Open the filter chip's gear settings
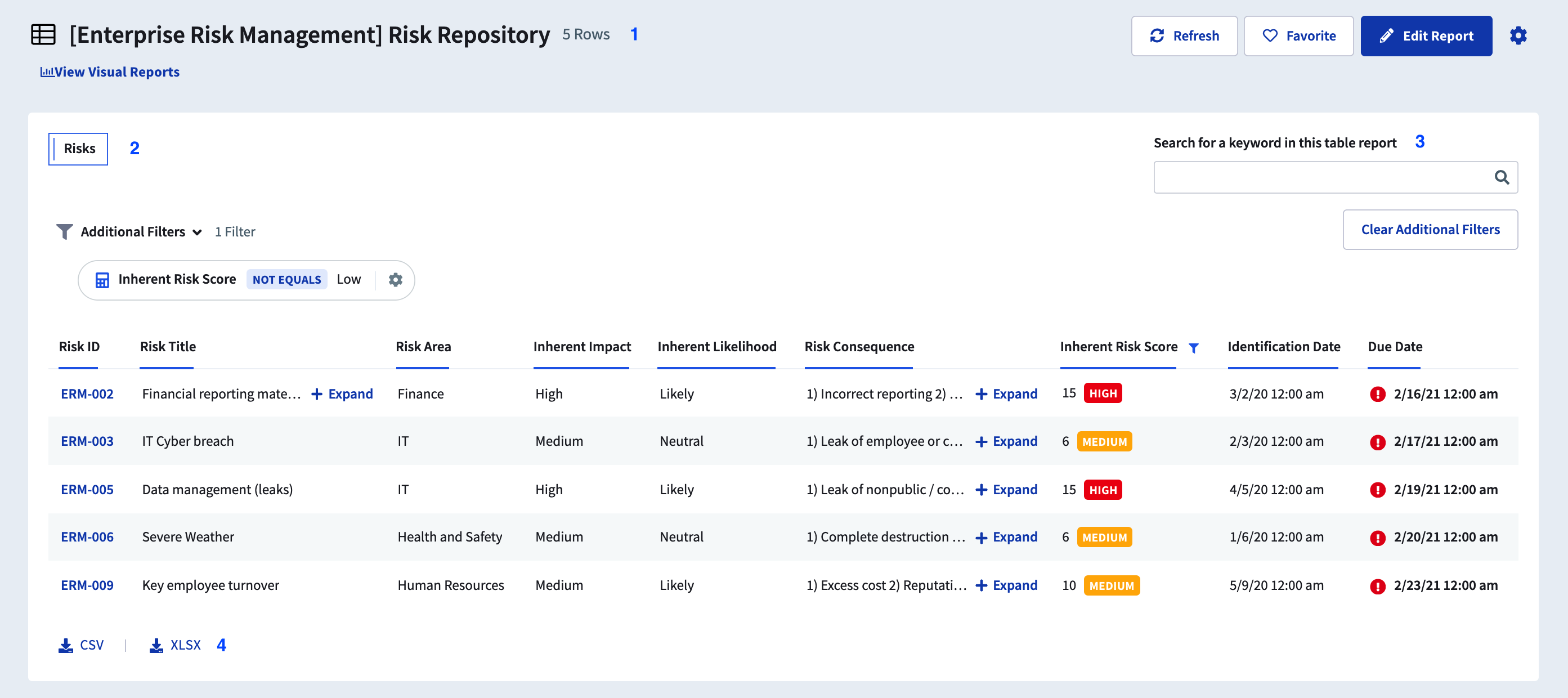The image size is (1568, 698). click(395, 279)
